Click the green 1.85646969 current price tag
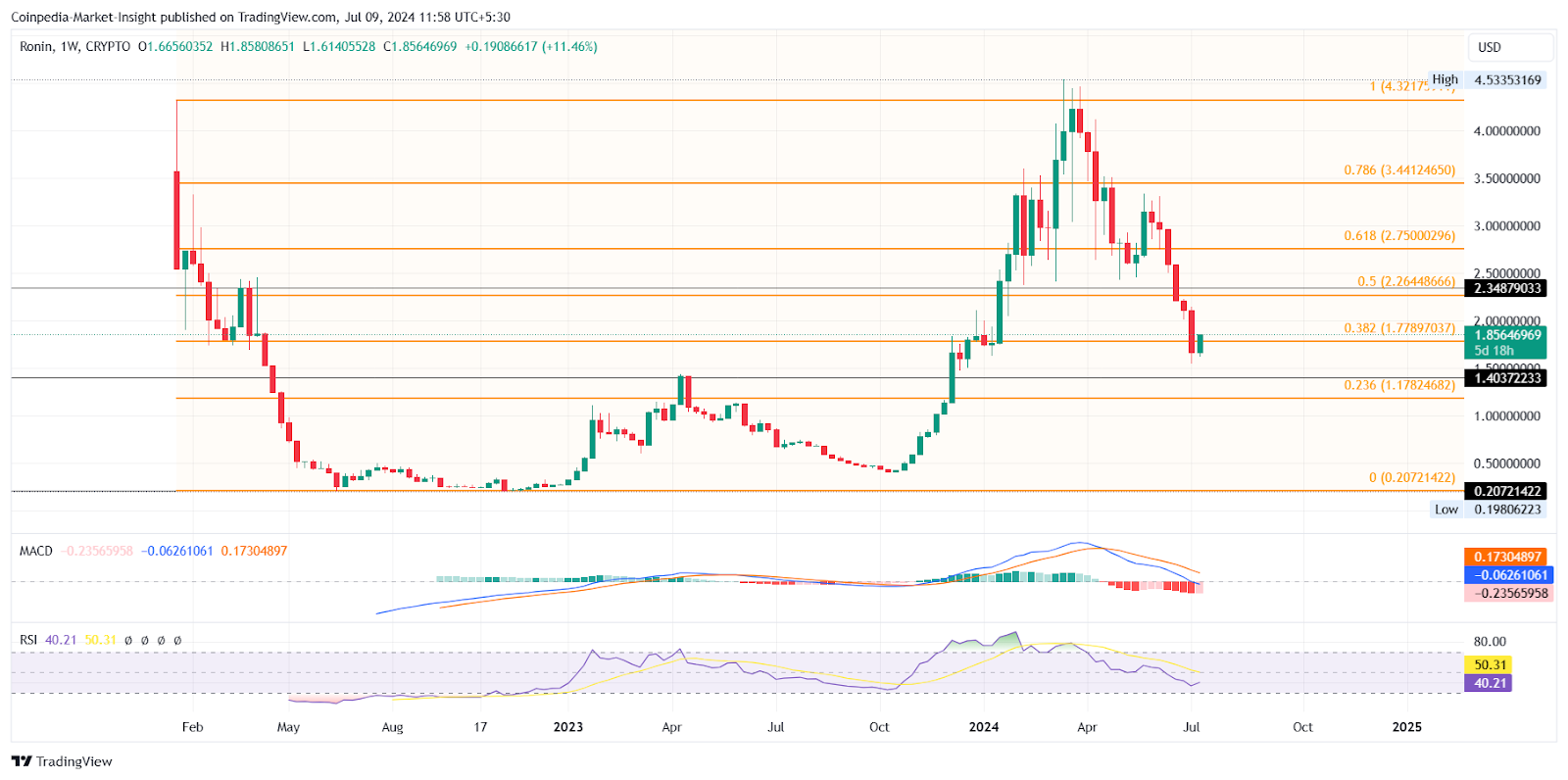Viewport: 1568px width, 780px height. point(1505,342)
